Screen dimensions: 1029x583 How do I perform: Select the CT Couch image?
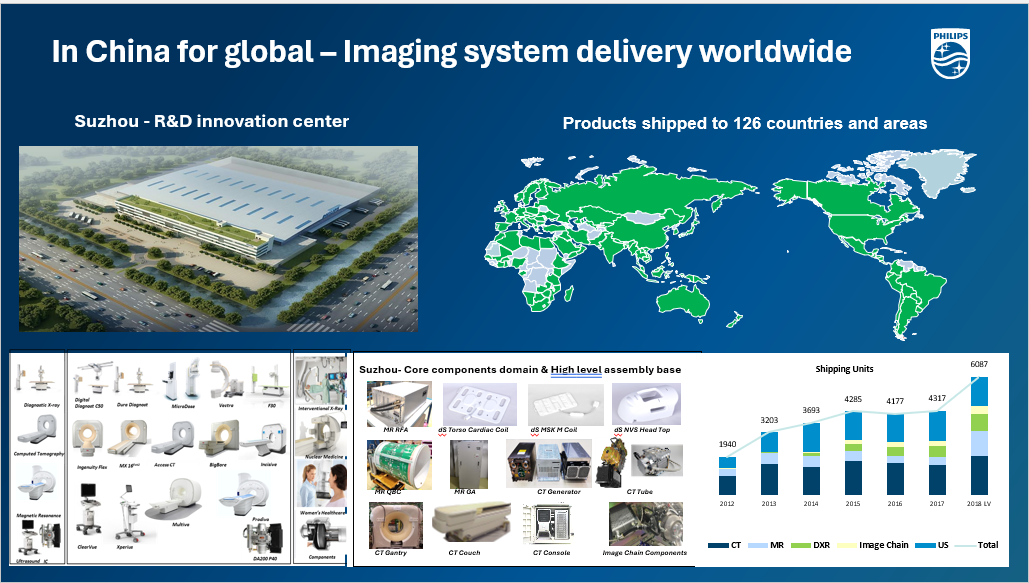click(470, 523)
